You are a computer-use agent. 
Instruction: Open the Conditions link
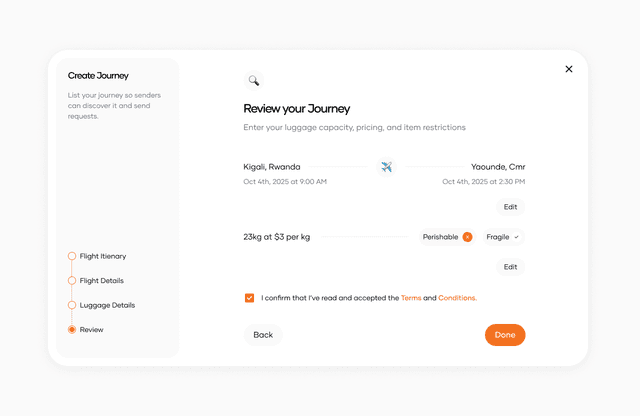click(457, 298)
